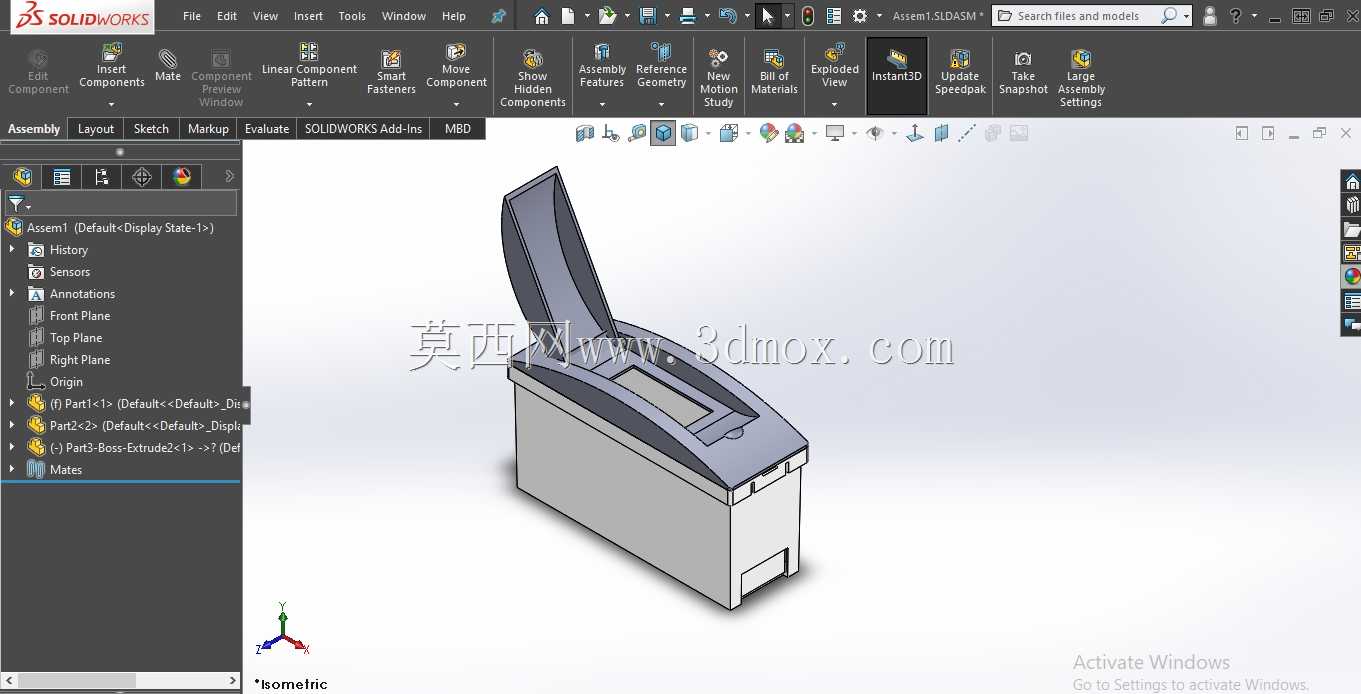Open the display style dropdown arrow
This screenshot has height=694, width=1361.
click(709, 133)
